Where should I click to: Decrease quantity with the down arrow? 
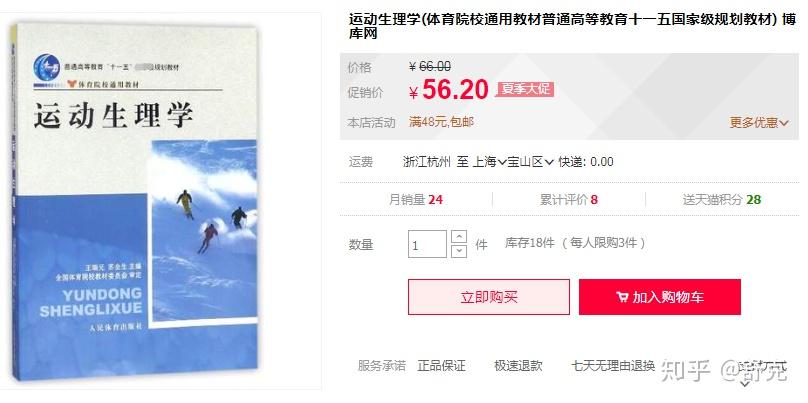459,251
